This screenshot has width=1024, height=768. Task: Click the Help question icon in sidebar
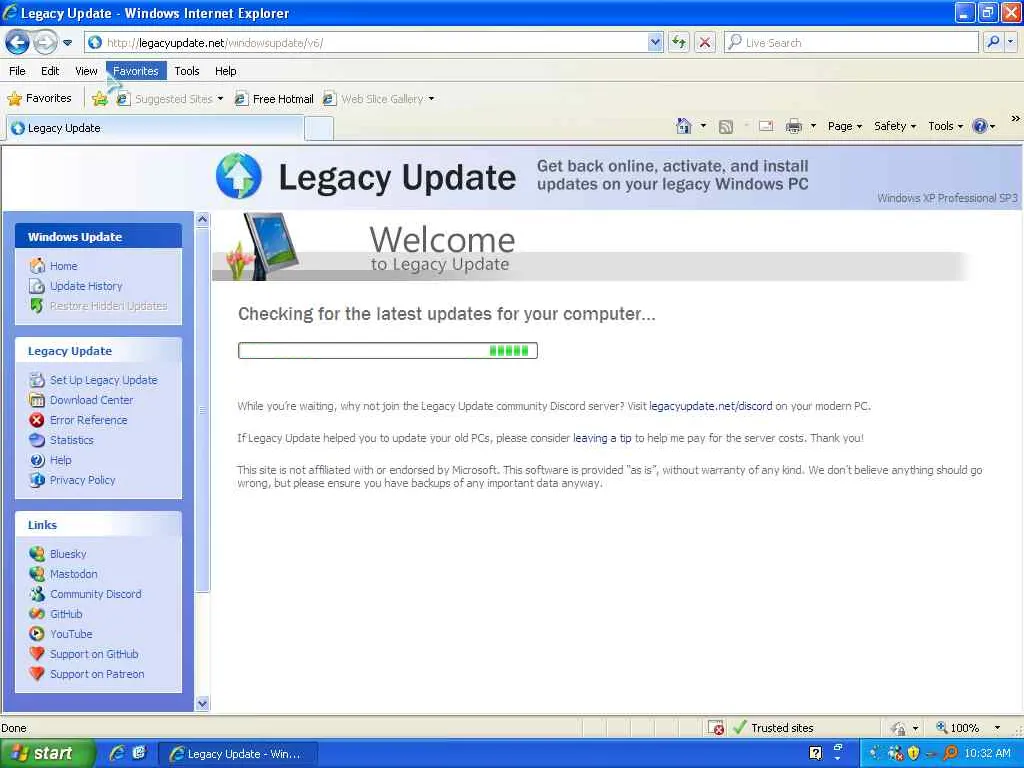[x=37, y=460]
